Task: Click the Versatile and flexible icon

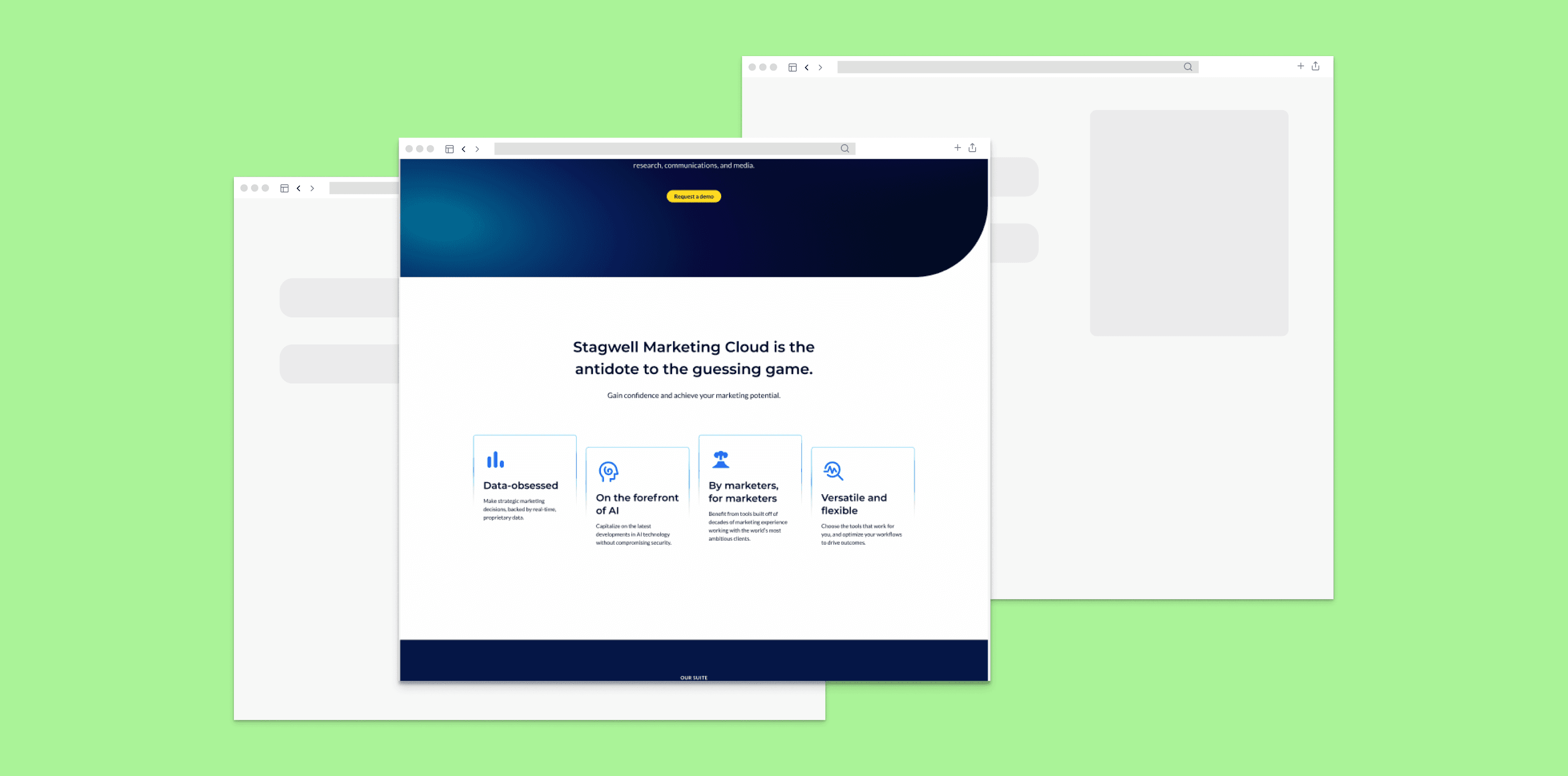Action: (x=834, y=472)
